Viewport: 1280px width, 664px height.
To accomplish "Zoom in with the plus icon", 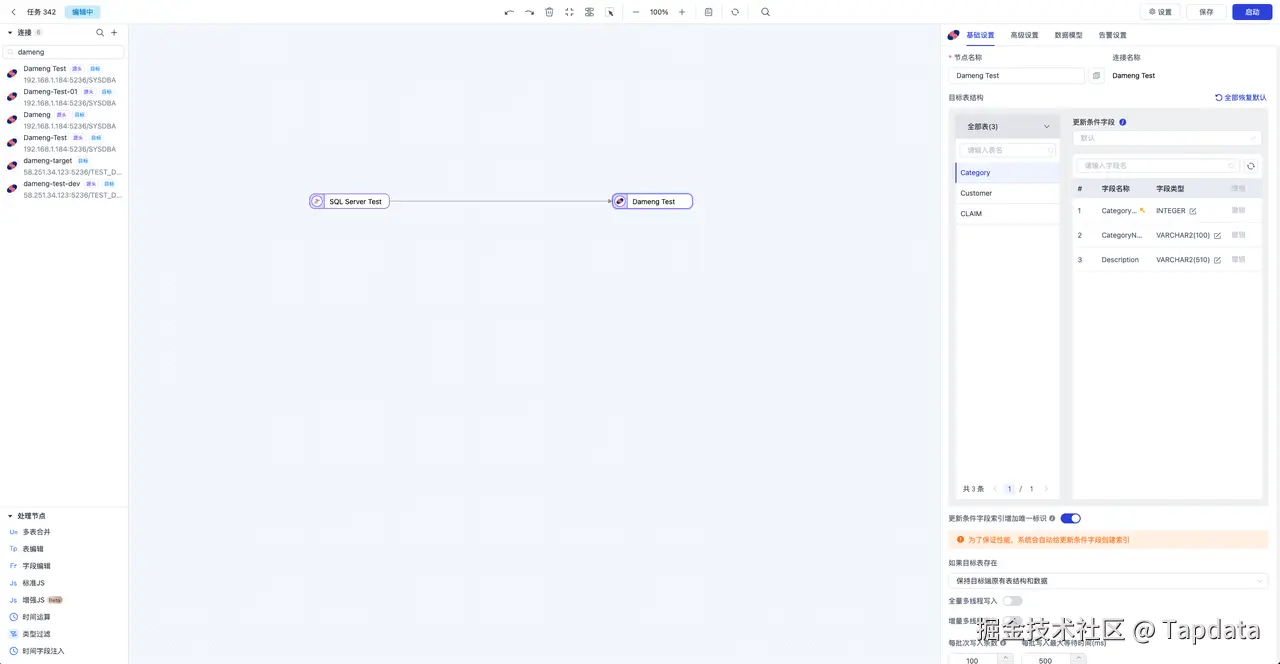I will 682,12.
